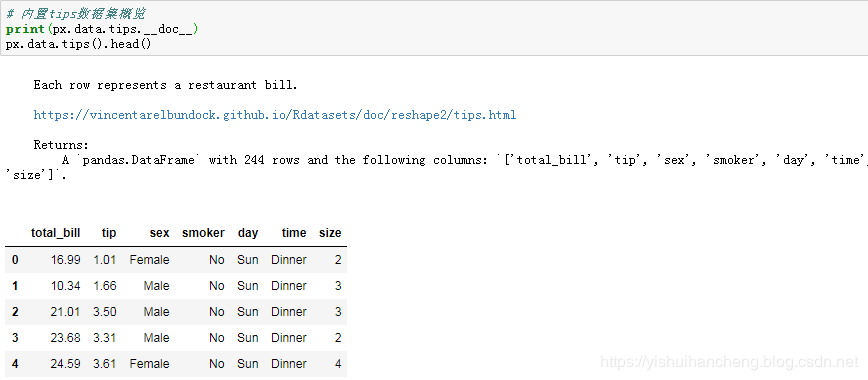The width and height of the screenshot is (868, 380).
Task: Click size value 4 in last row
Action: [338, 364]
